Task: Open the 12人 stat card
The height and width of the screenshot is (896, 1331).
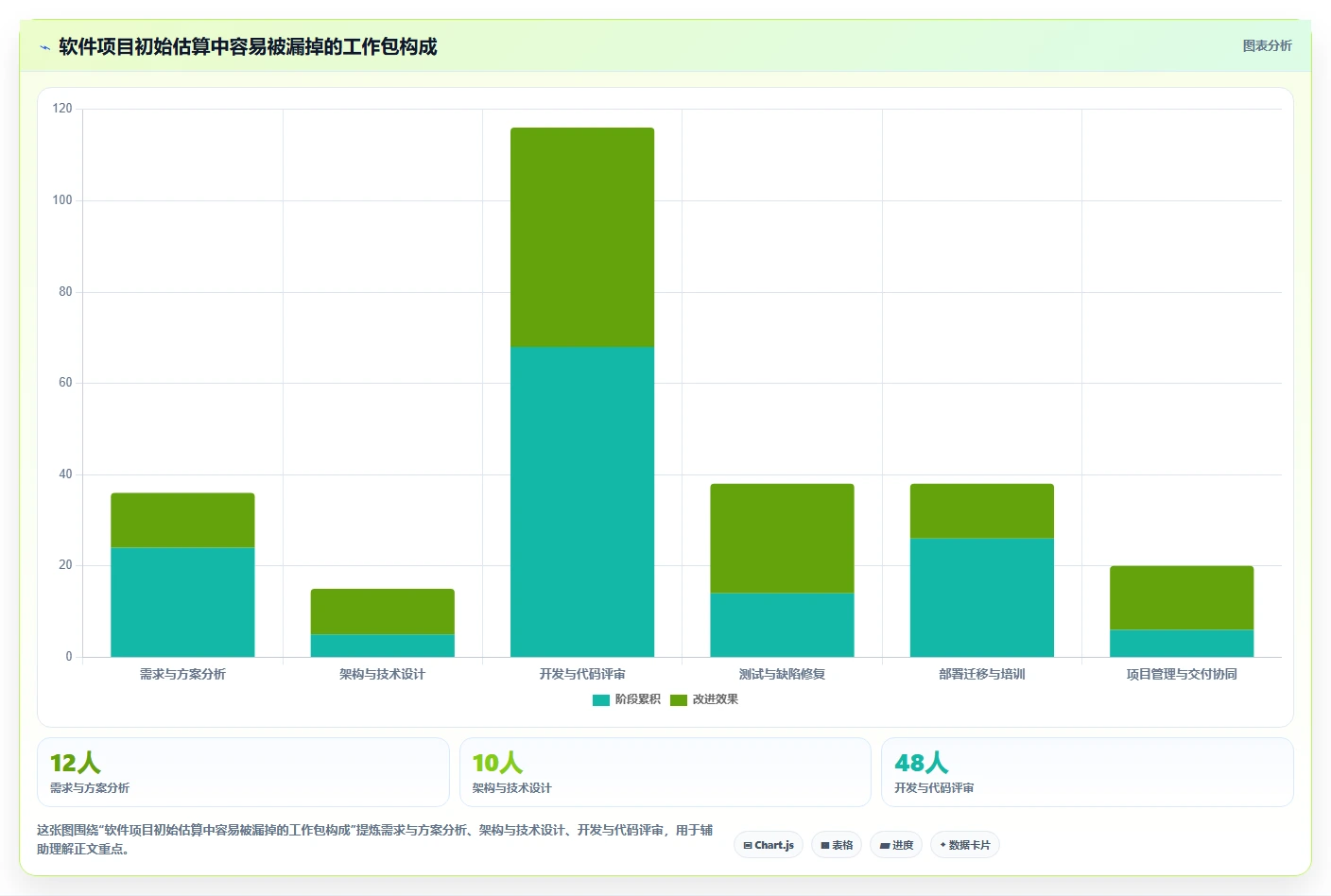Action: click(243, 772)
